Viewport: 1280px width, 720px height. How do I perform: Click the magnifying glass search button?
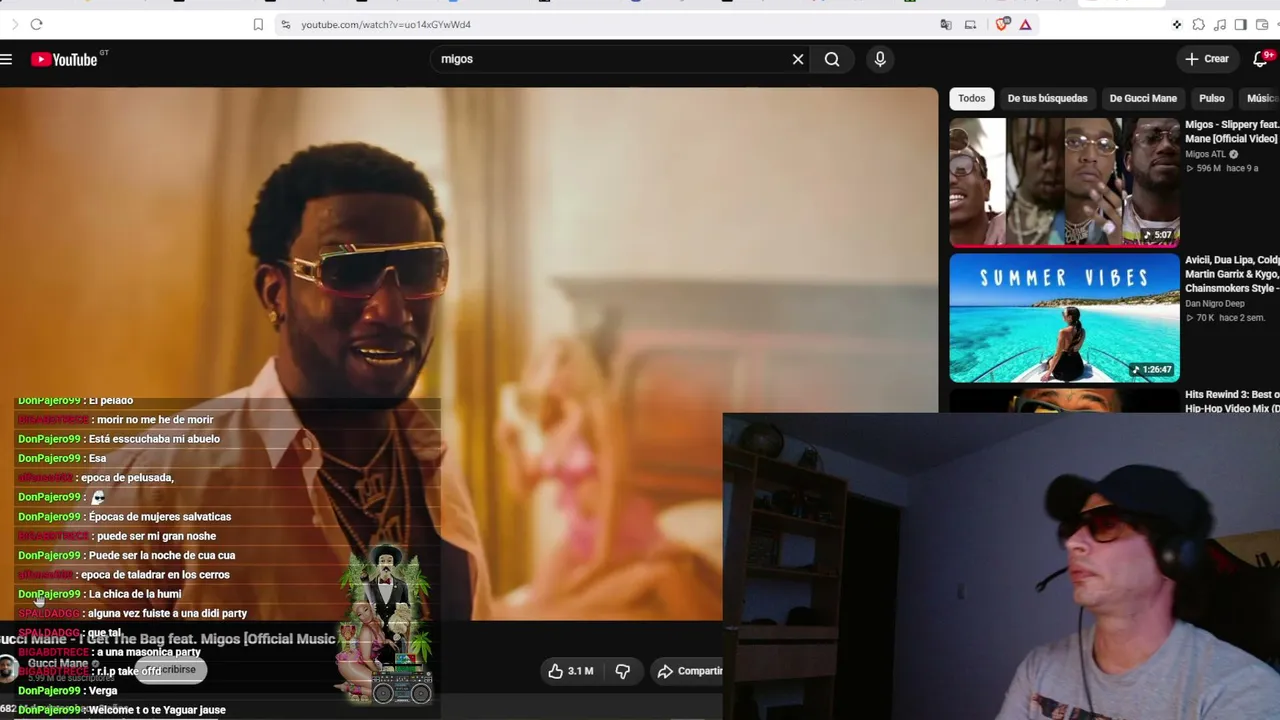[x=832, y=59]
